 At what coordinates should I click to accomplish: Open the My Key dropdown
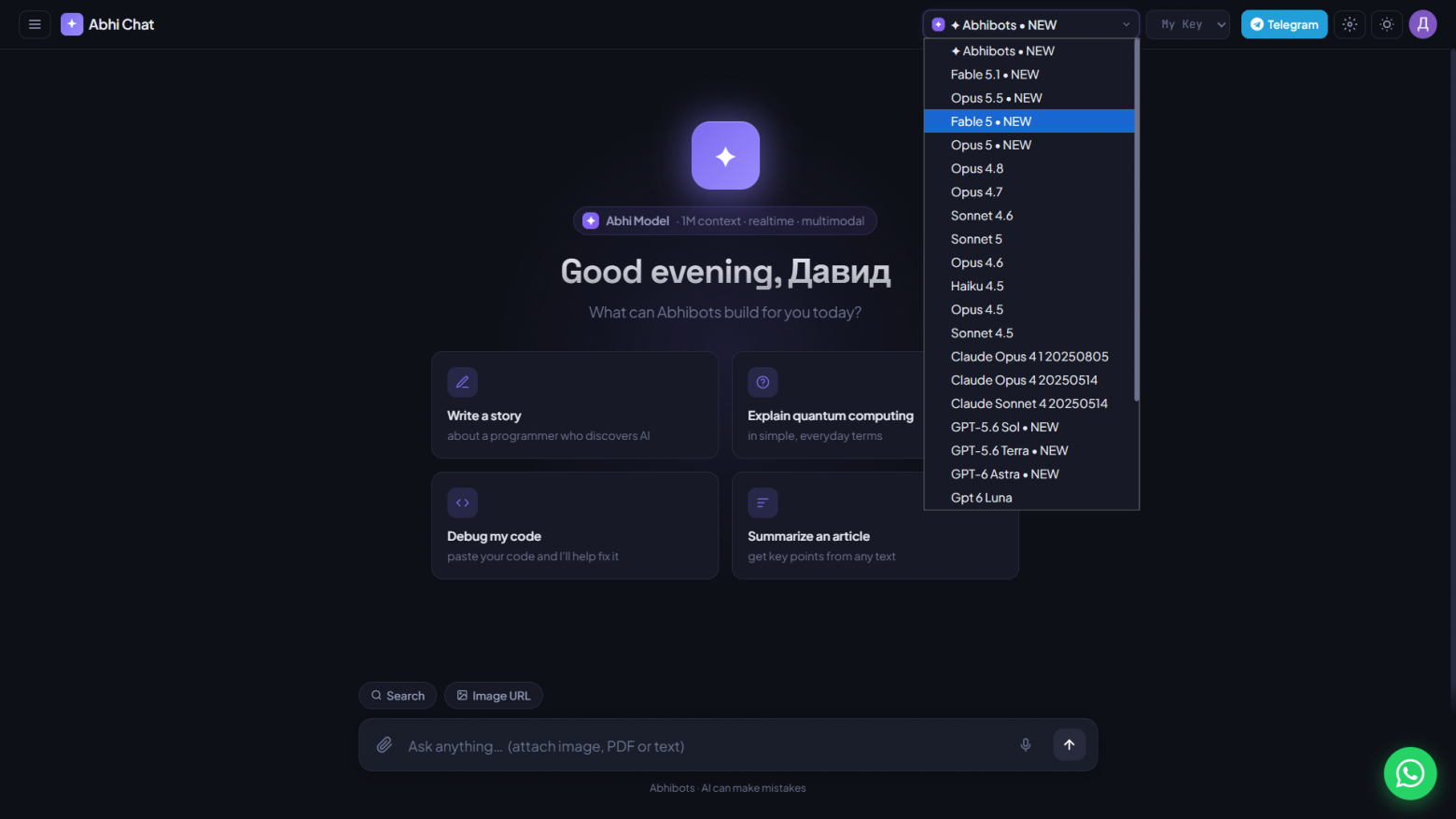(x=1187, y=24)
